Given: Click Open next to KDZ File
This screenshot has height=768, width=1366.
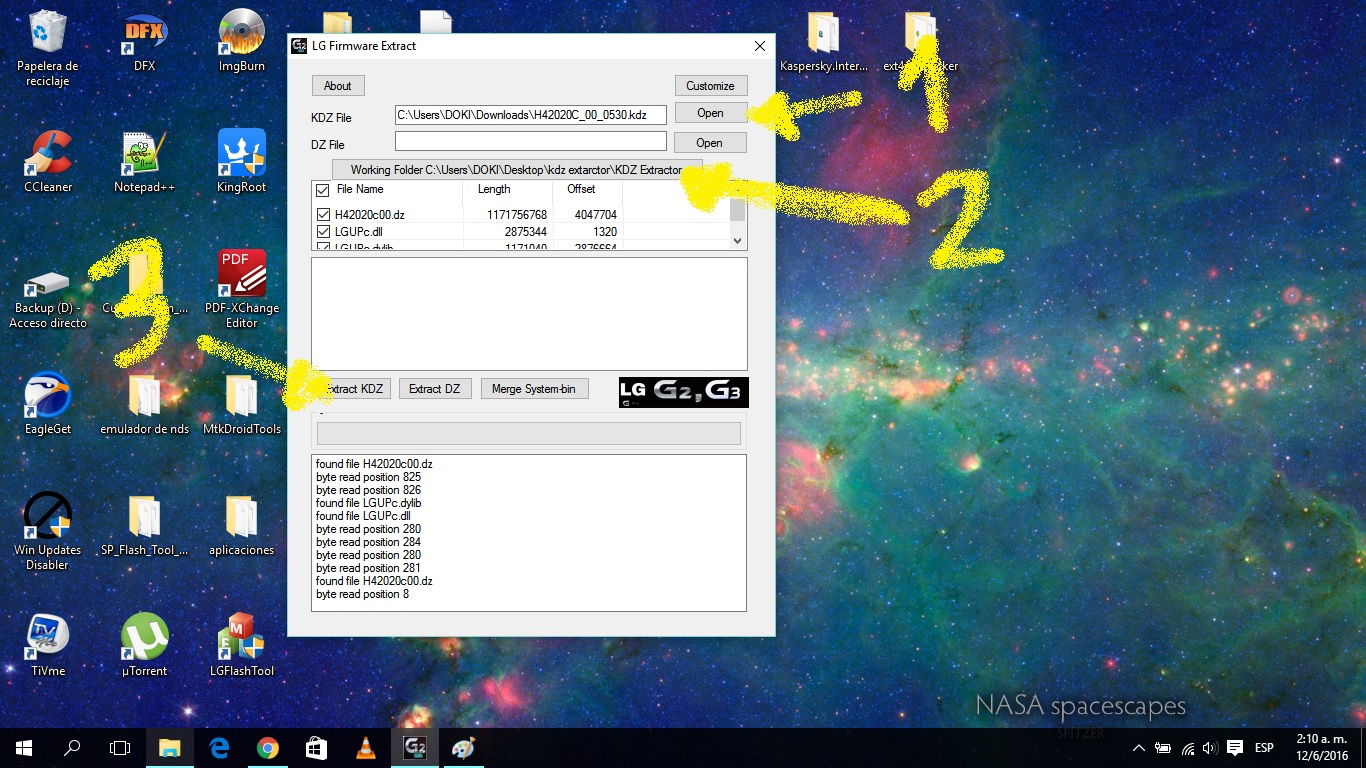Looking at the screenshot, I should pyautogui.click(x=710, y=113).
